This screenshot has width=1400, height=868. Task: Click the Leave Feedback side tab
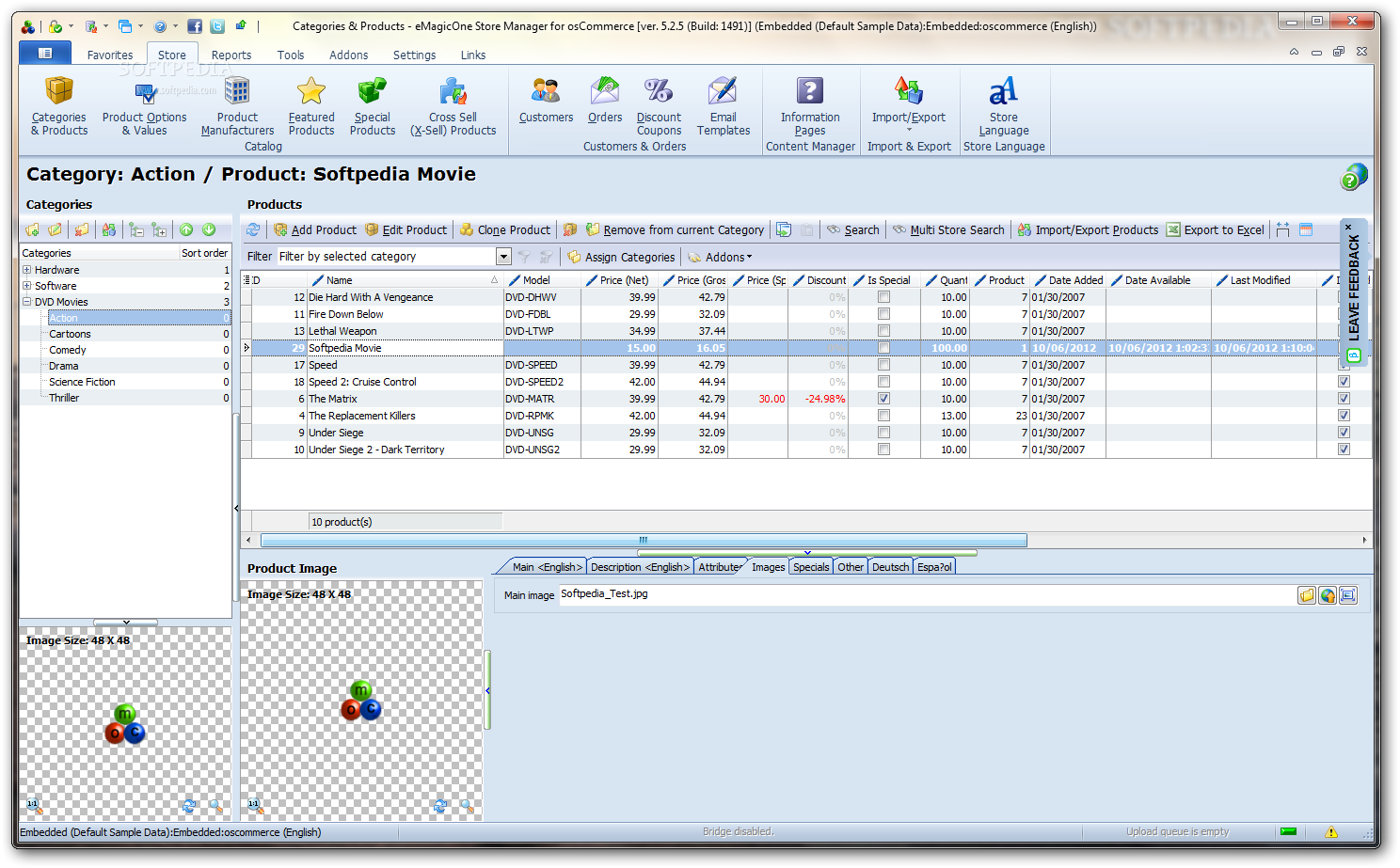tap(1354, 292)
